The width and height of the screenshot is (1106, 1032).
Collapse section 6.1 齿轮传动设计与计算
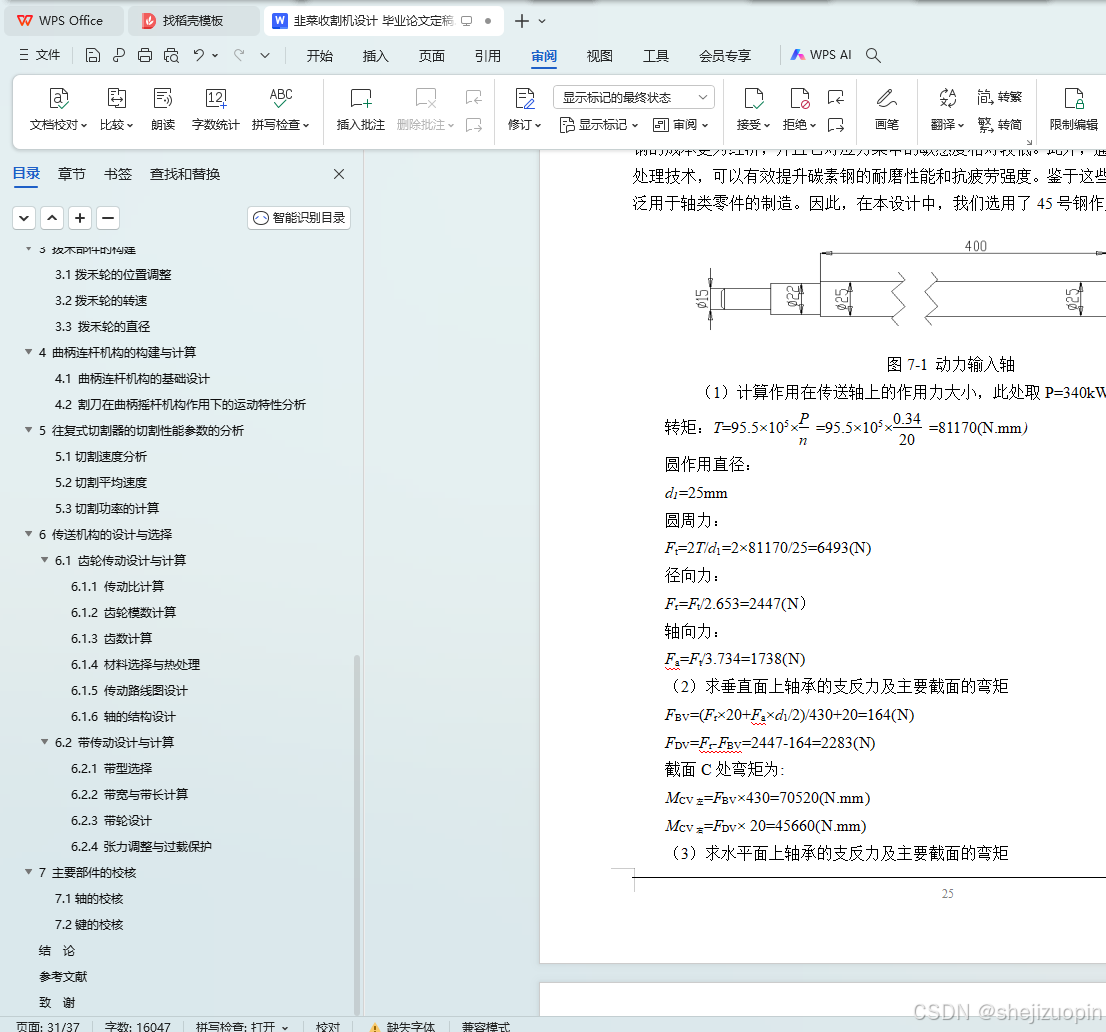pos(44,559)
